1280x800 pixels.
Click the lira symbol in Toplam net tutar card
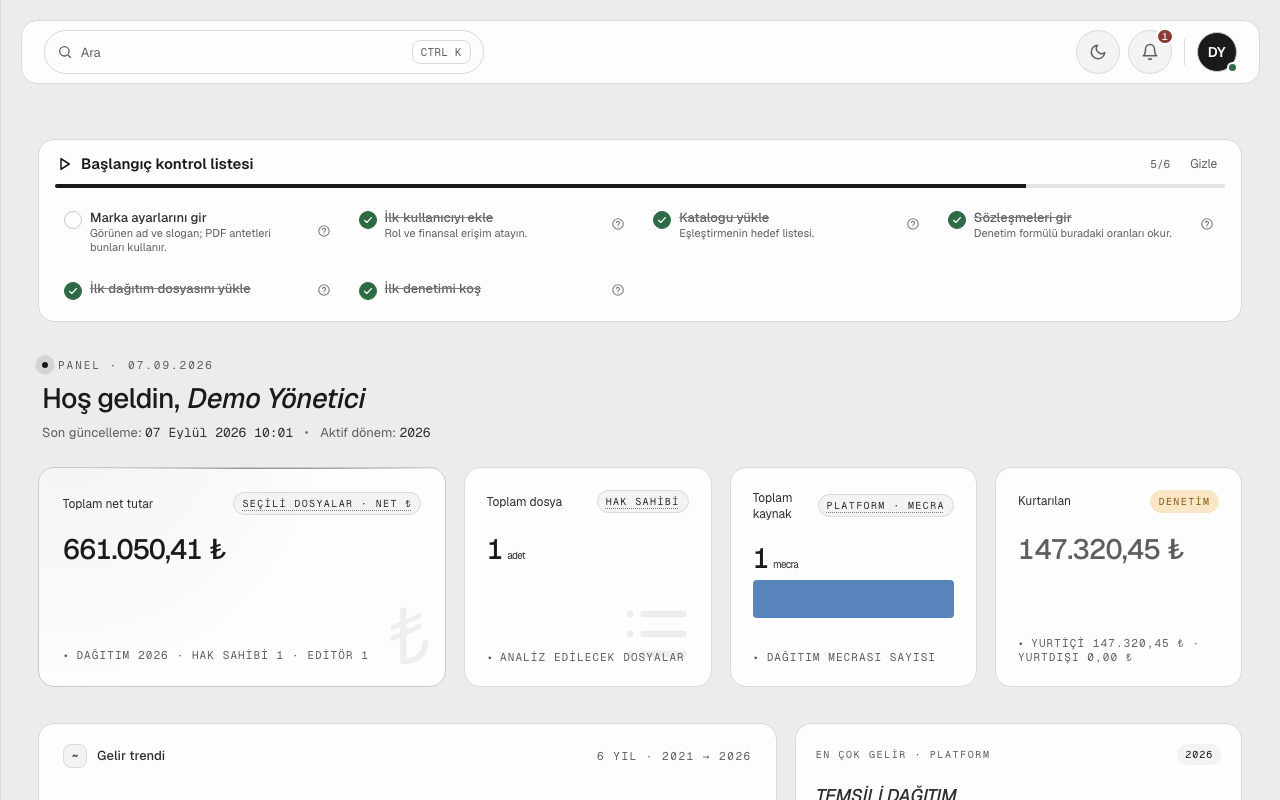(409, 636)
